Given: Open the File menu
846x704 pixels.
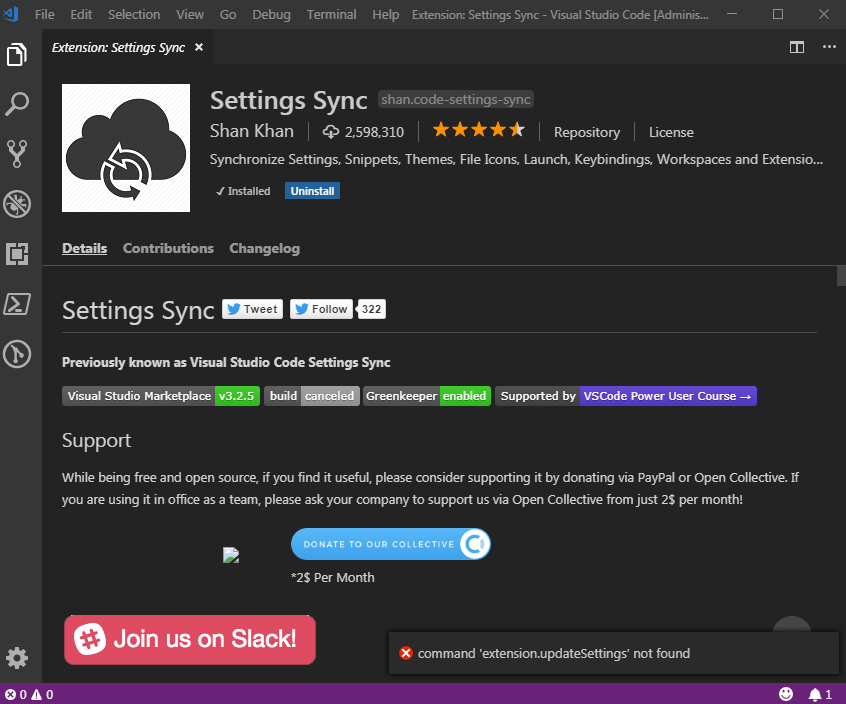Looking at the screenshot, I should click(44, 15).
